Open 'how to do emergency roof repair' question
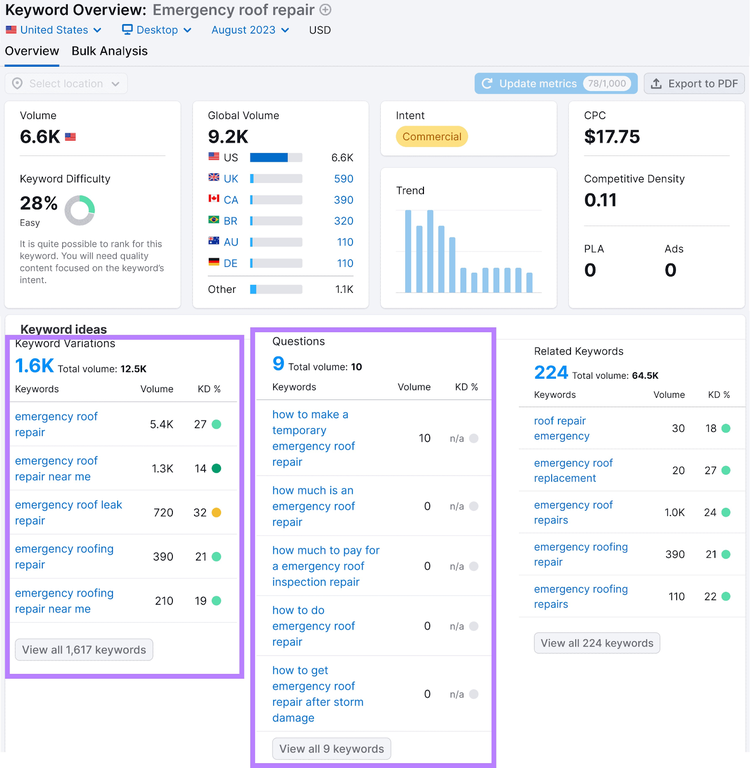Image resolution: width=750 pixels, height=768 pixels. 314,626
